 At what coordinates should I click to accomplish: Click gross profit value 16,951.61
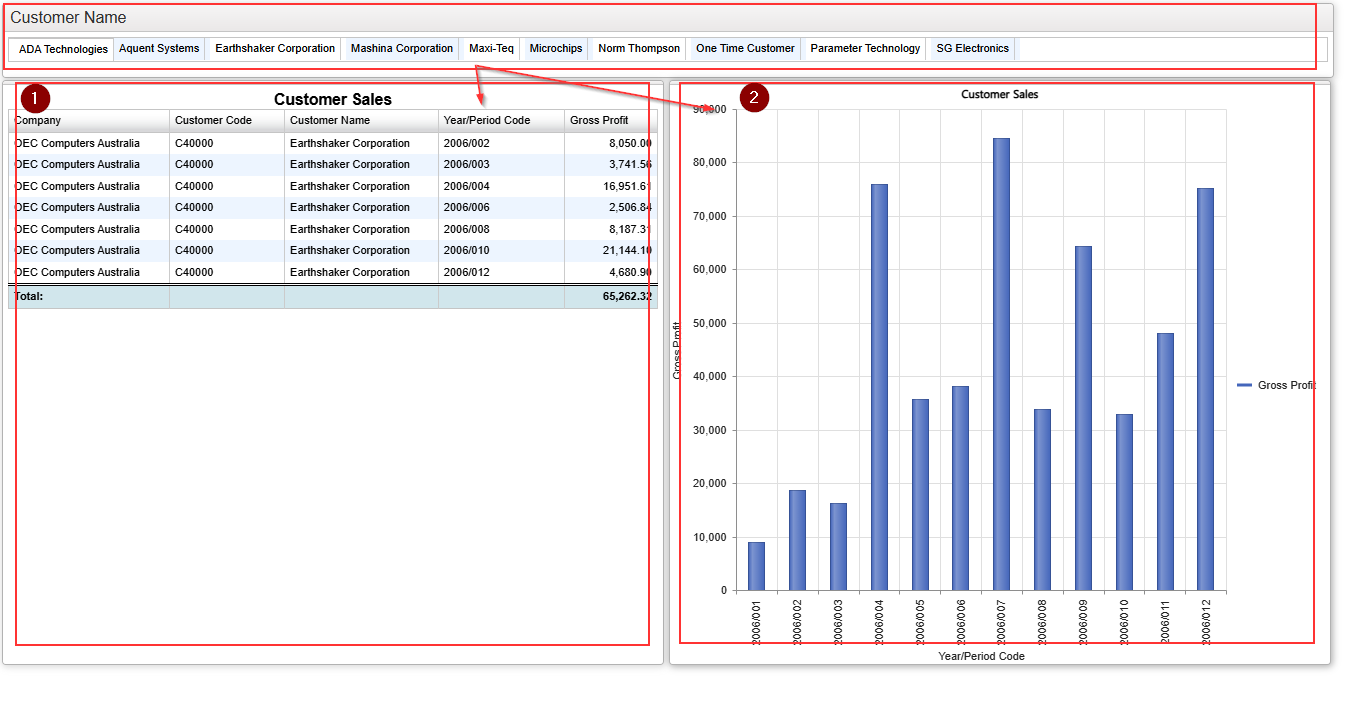(x=627, y=186)
